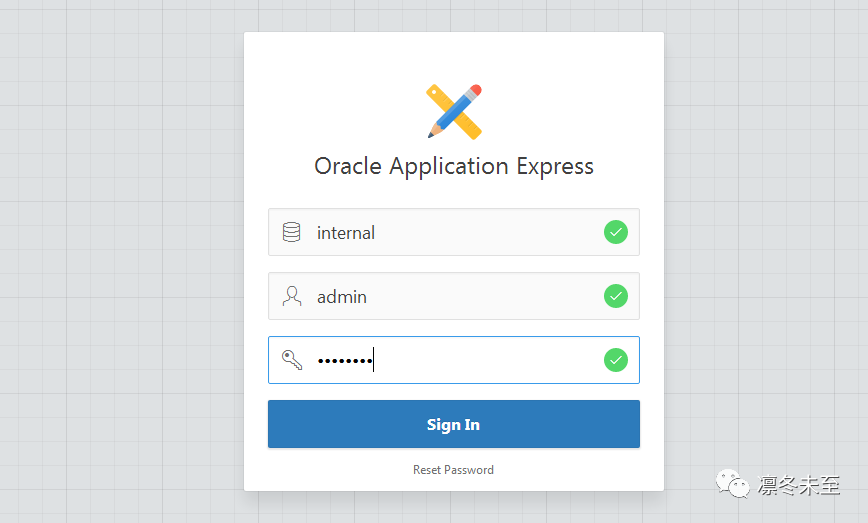Click the database icon beside internal
868x523 pixels.
(x=292, y=233)
